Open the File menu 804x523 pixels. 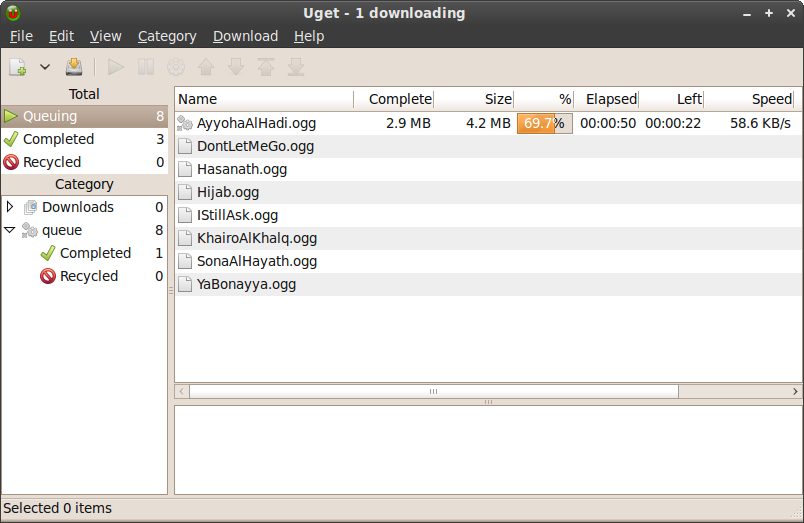click(22, 36)
